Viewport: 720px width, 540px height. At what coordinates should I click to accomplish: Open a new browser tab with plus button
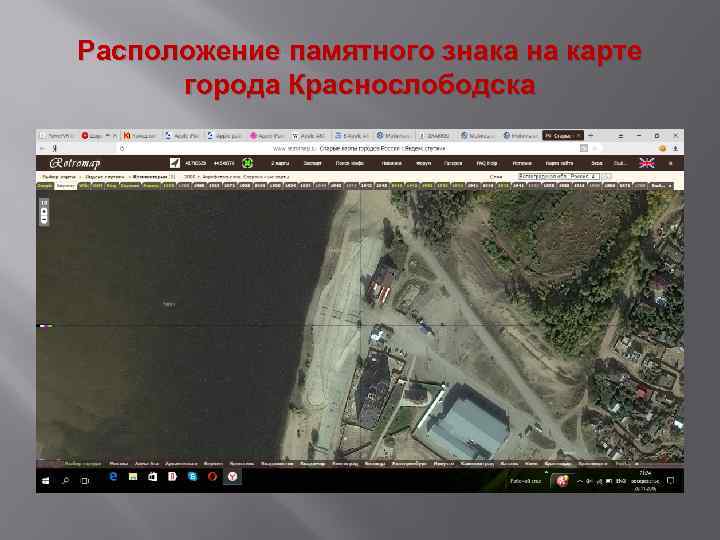point(591,136)
